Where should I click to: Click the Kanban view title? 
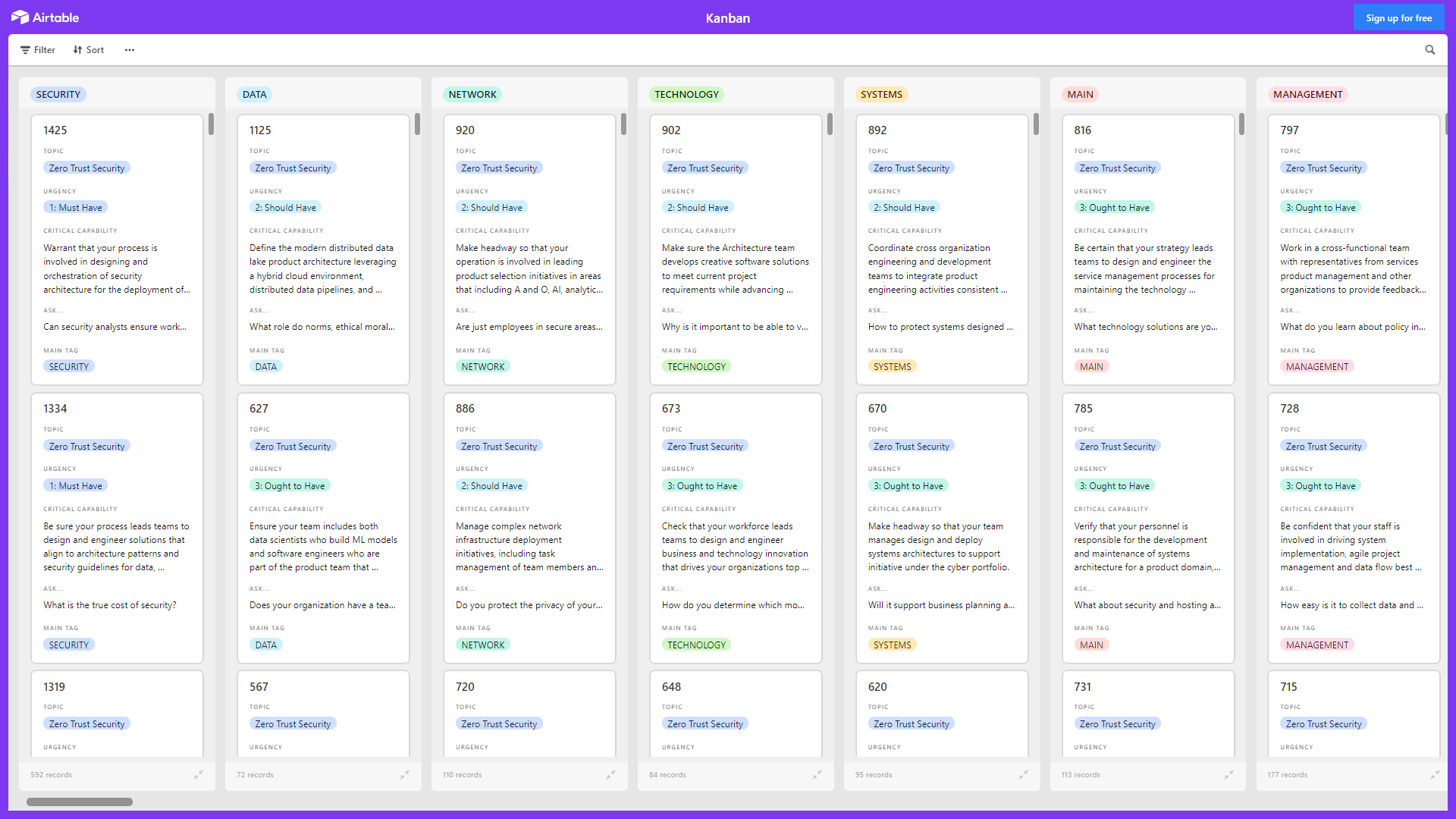tap(727, 18)
